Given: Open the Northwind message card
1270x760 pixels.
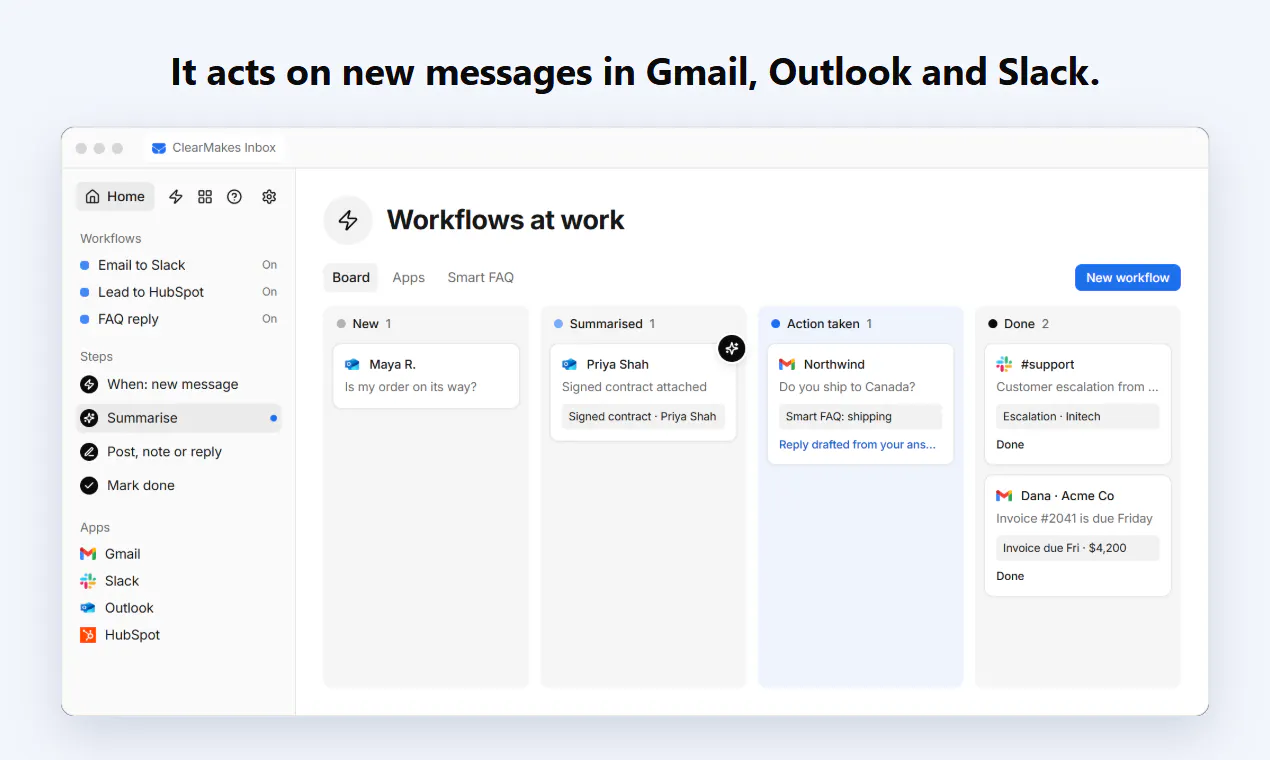Looking at the screenshot, I should (860, 404).
